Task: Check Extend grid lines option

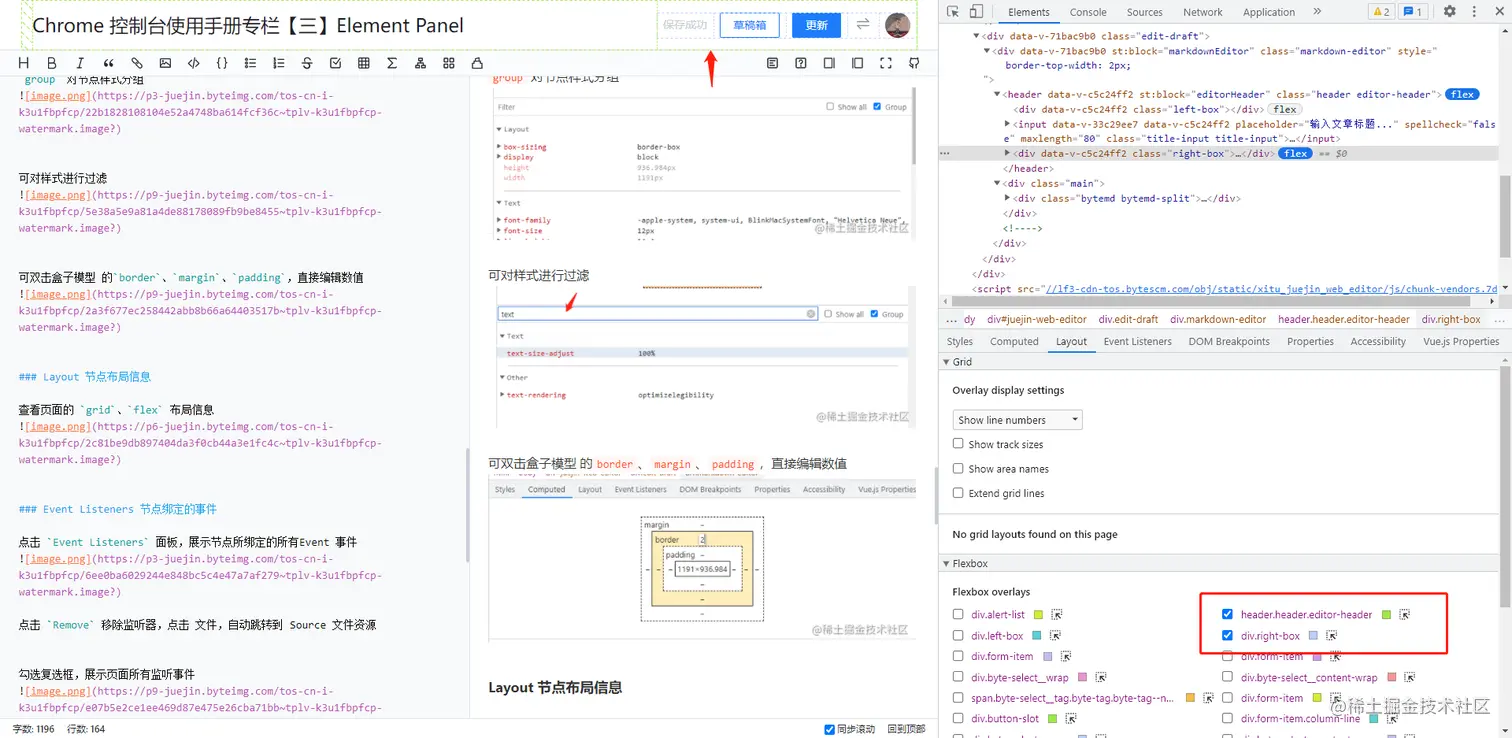Action: click(958, 493)
